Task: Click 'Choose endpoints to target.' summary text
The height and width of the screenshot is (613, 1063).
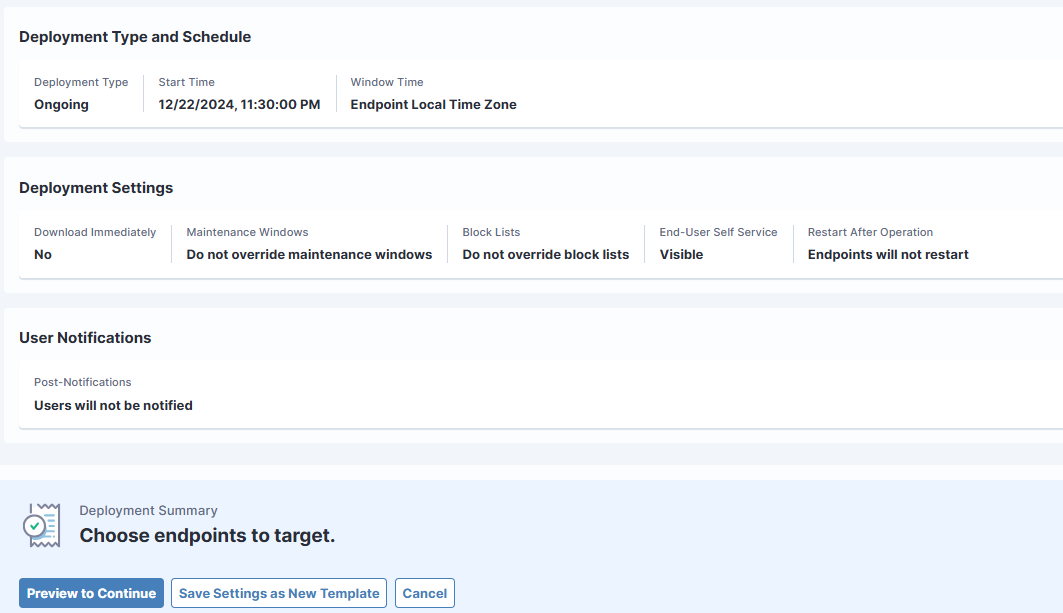Action: pyautogui.click(x=207, y=536)
